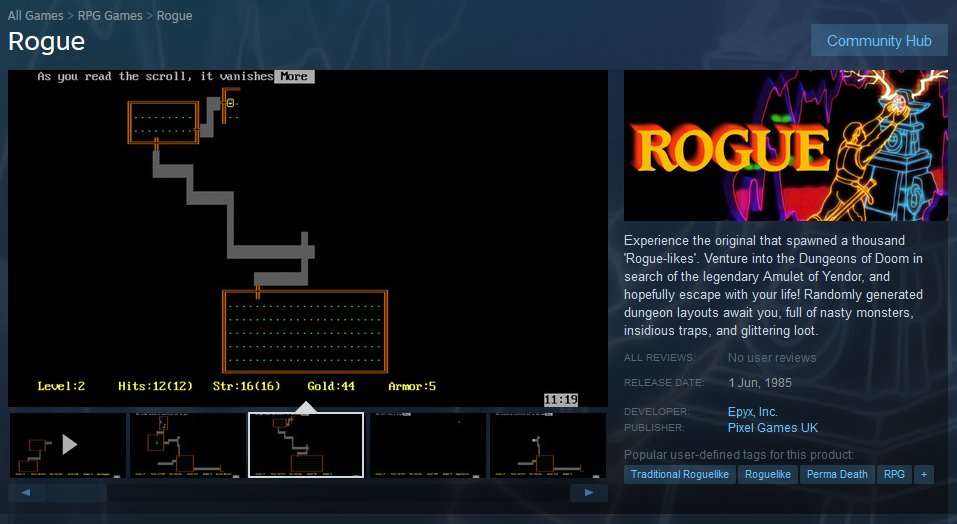Open the Epyx, Inc. developer page
Image resolution: width=957 pixels, height=524 pixels.
coord(753,412)
